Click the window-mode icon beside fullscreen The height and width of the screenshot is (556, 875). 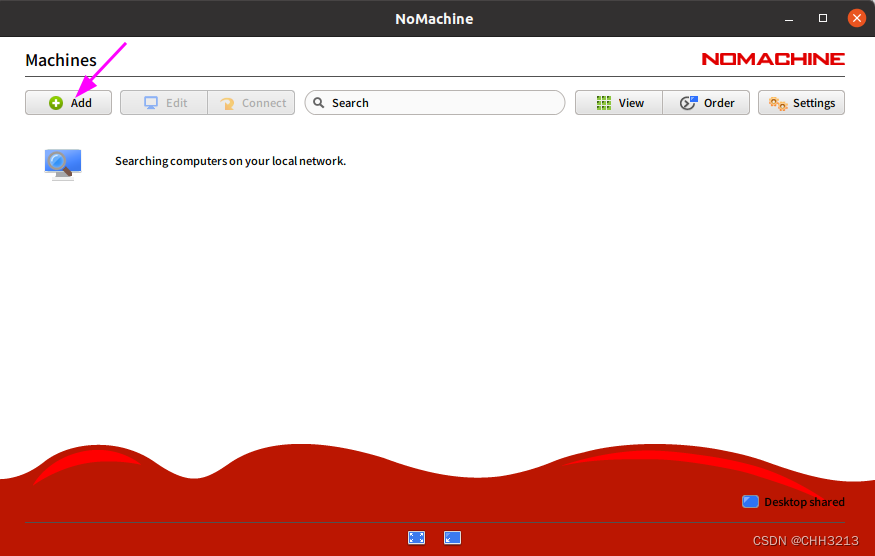click(x=452, y=538)
